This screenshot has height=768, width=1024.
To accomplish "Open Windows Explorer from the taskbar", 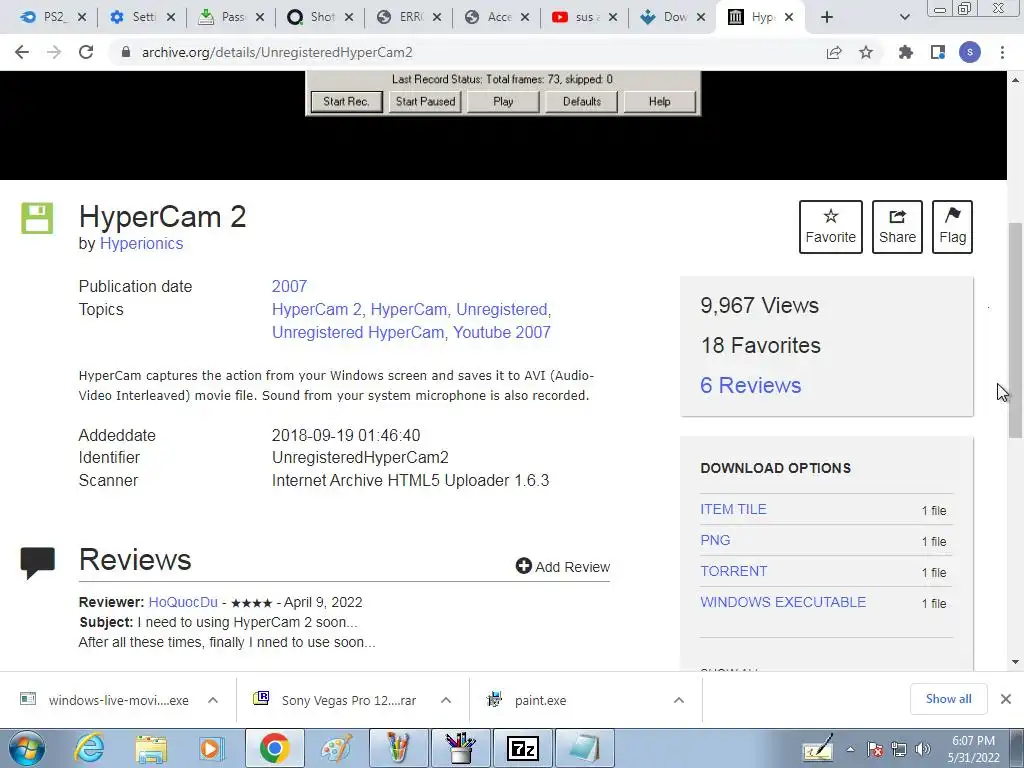I will click(151, 748).
